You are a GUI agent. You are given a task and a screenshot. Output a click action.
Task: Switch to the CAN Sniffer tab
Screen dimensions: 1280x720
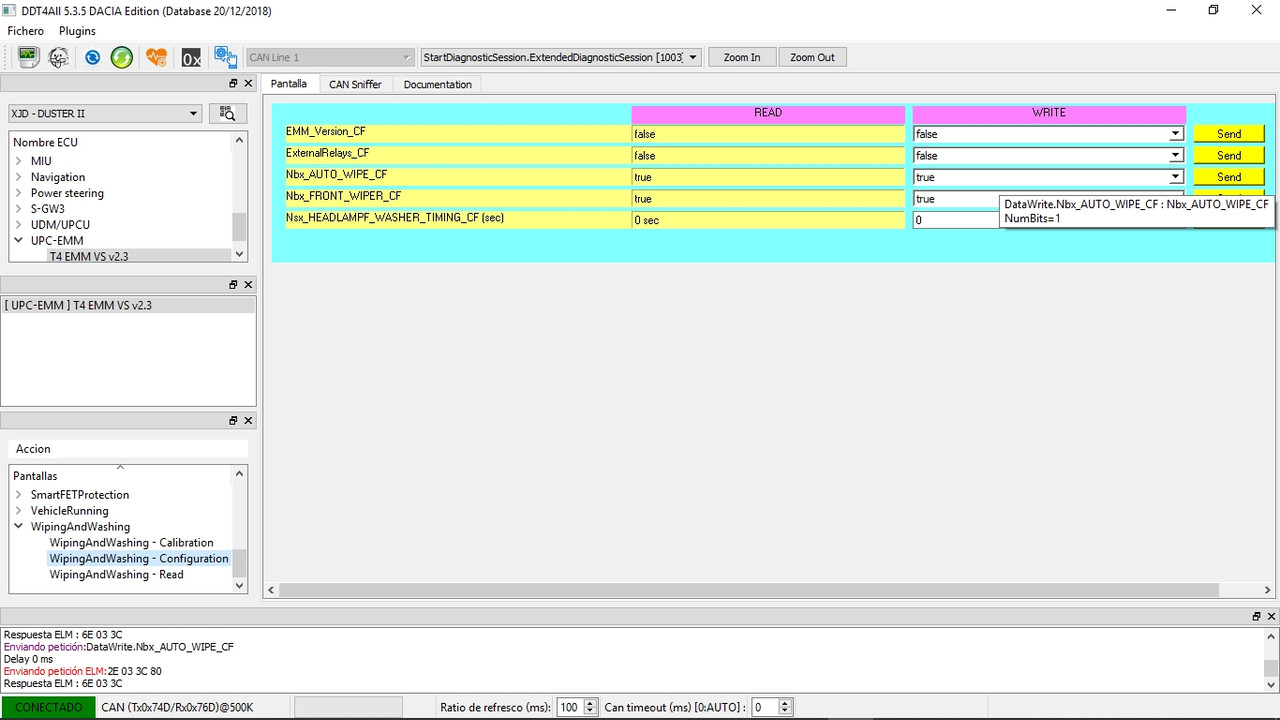(355, 85)
